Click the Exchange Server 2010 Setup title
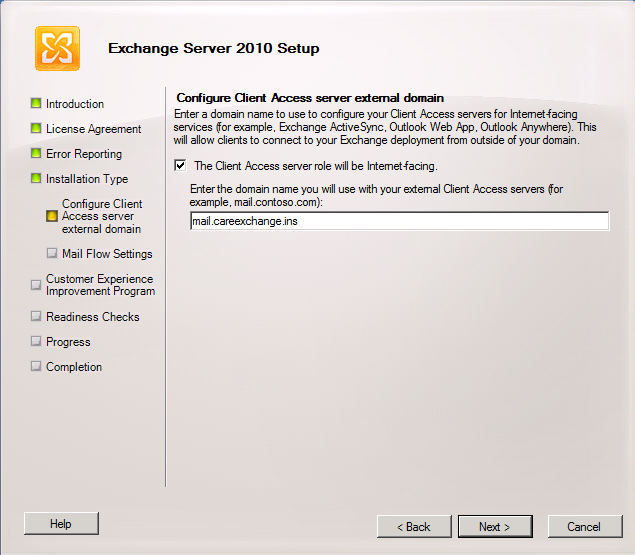 [213, 48]
